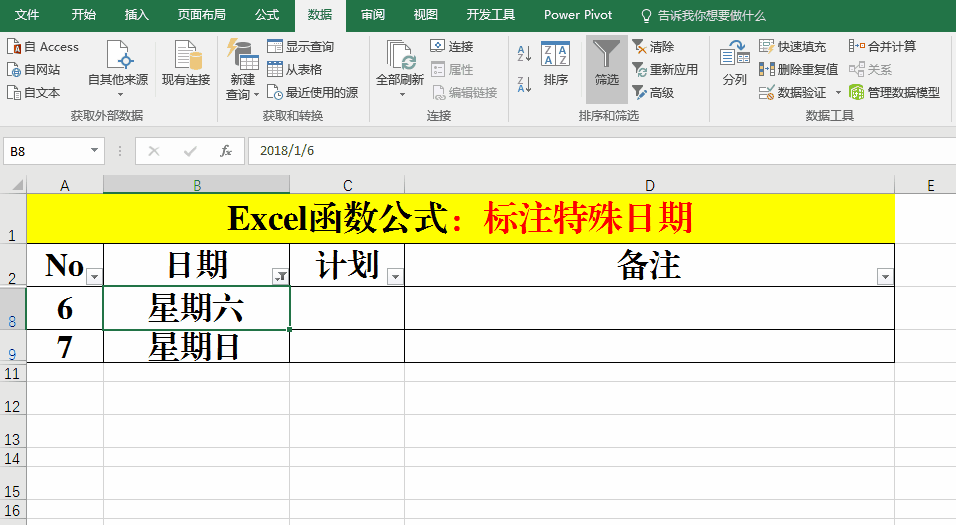The image size is (956, 525).
Task: Clear the filter with 清除
Action: [x=654, y=46]
